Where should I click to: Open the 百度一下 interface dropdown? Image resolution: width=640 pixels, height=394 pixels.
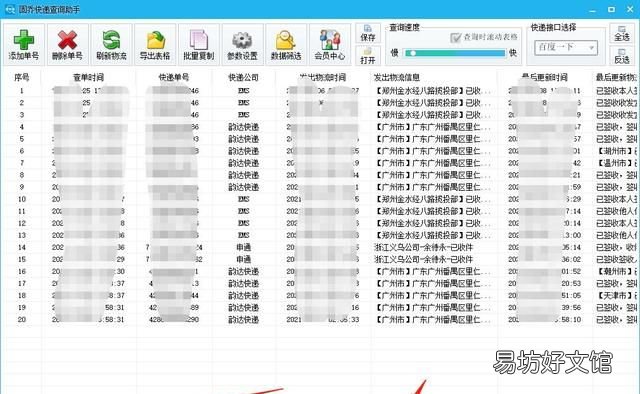(x=566, y=47)
